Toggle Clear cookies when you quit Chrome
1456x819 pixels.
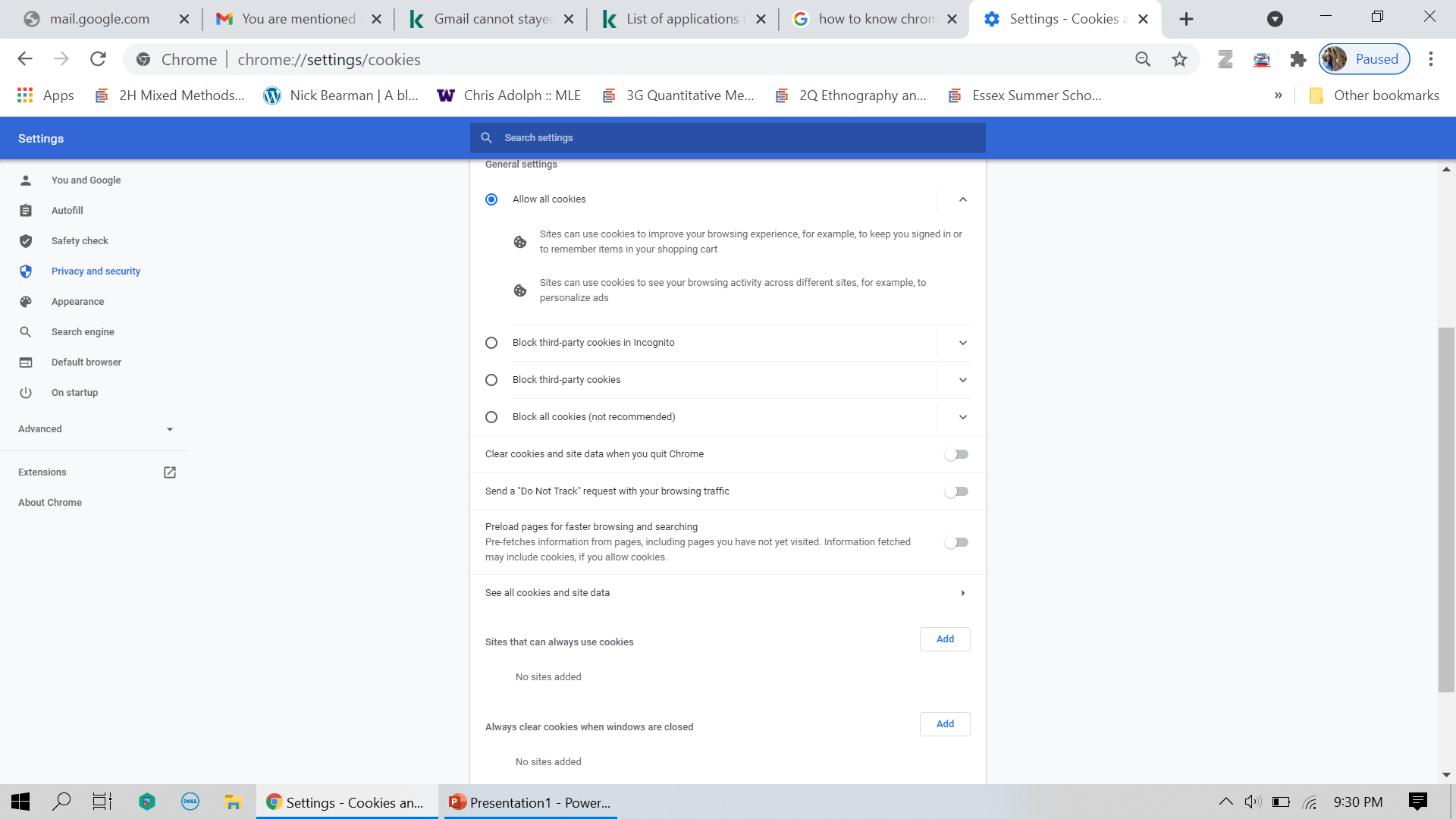point(956,454)
